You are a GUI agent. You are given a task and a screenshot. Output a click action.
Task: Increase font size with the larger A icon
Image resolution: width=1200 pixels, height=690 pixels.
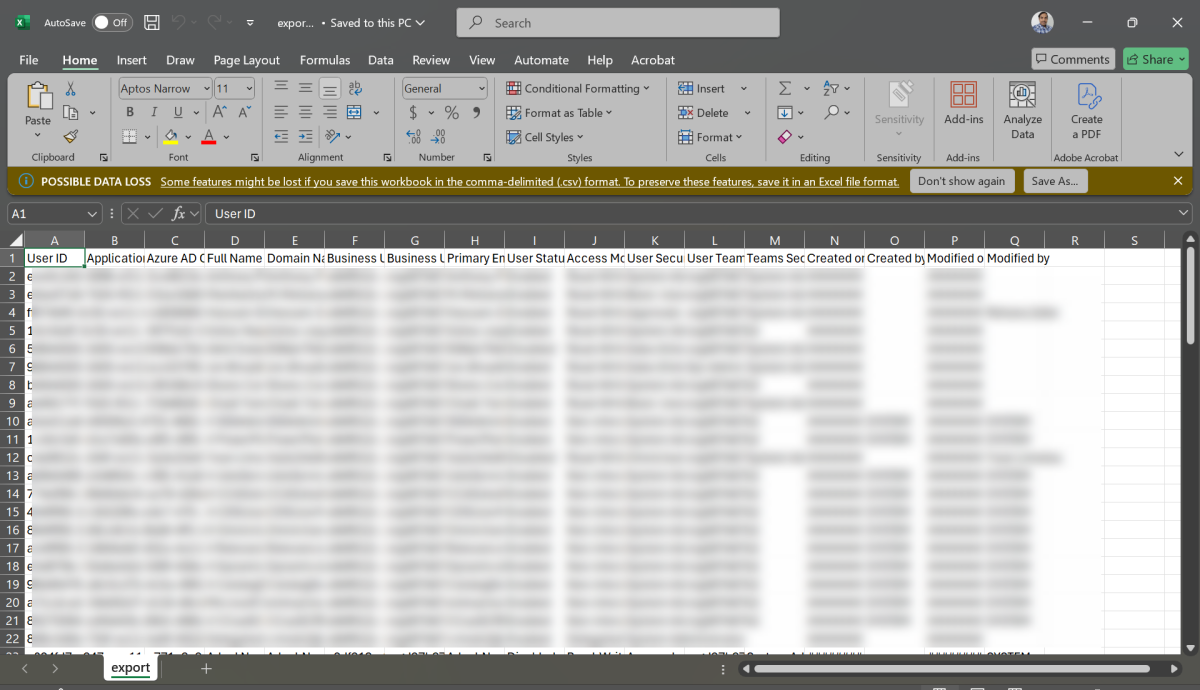pyautogui.click(x=220, y=113)
